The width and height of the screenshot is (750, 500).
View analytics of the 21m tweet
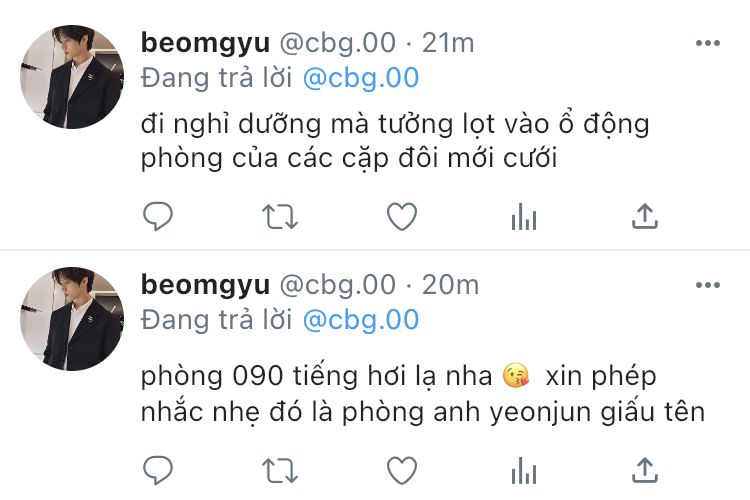(524, 217)
